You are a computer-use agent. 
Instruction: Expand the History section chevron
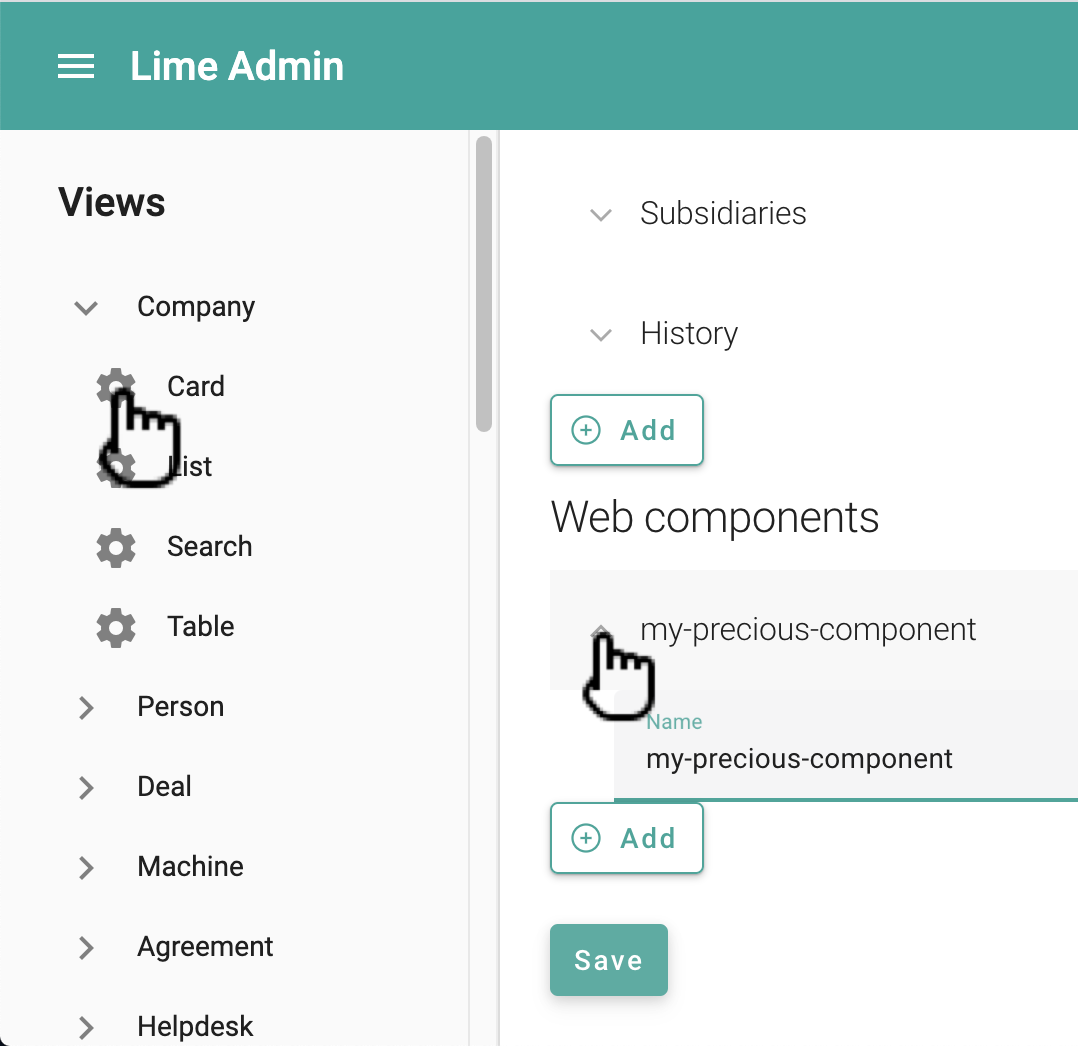601,334
